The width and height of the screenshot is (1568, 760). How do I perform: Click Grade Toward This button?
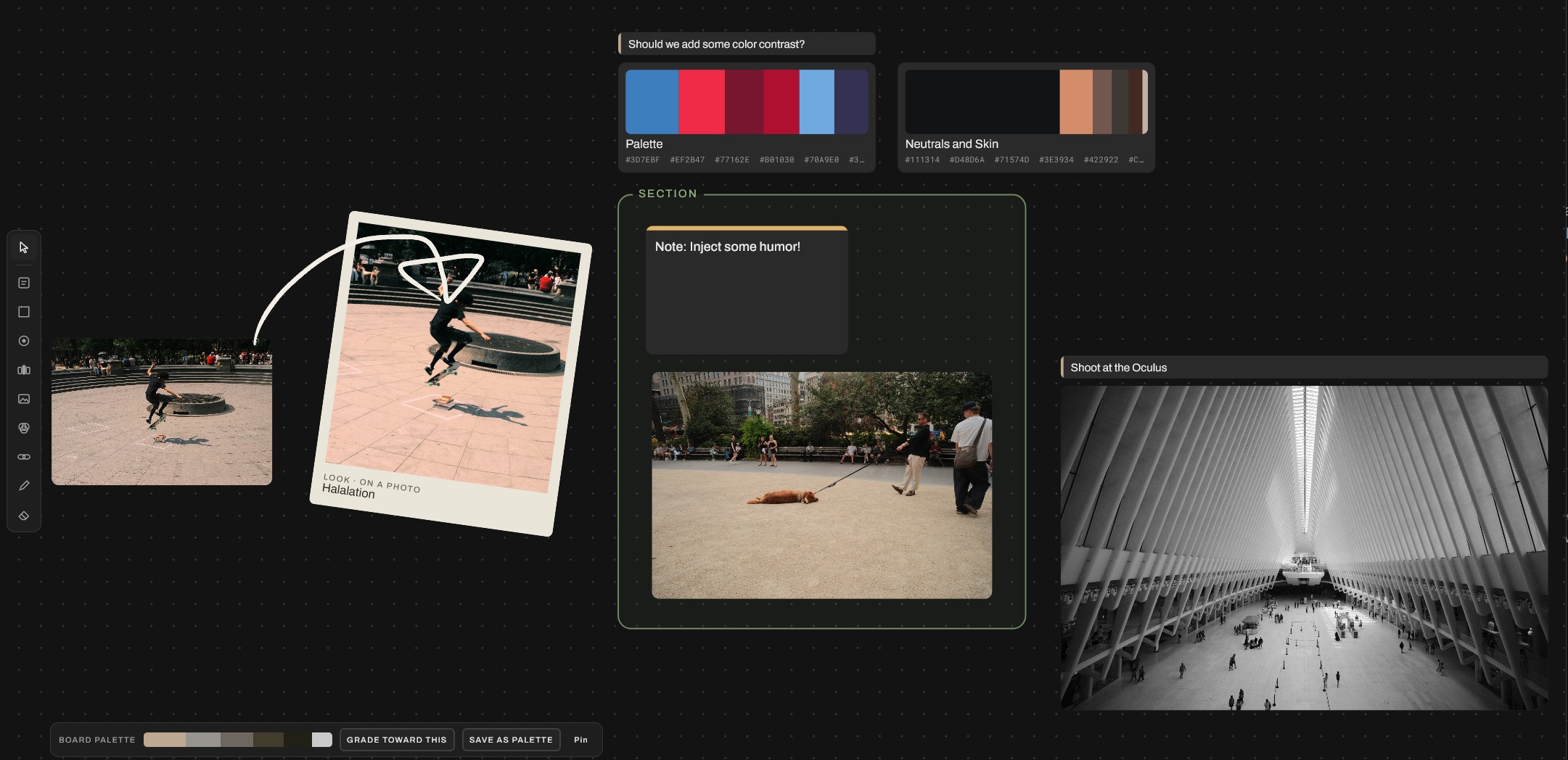(x=397, y=740)
